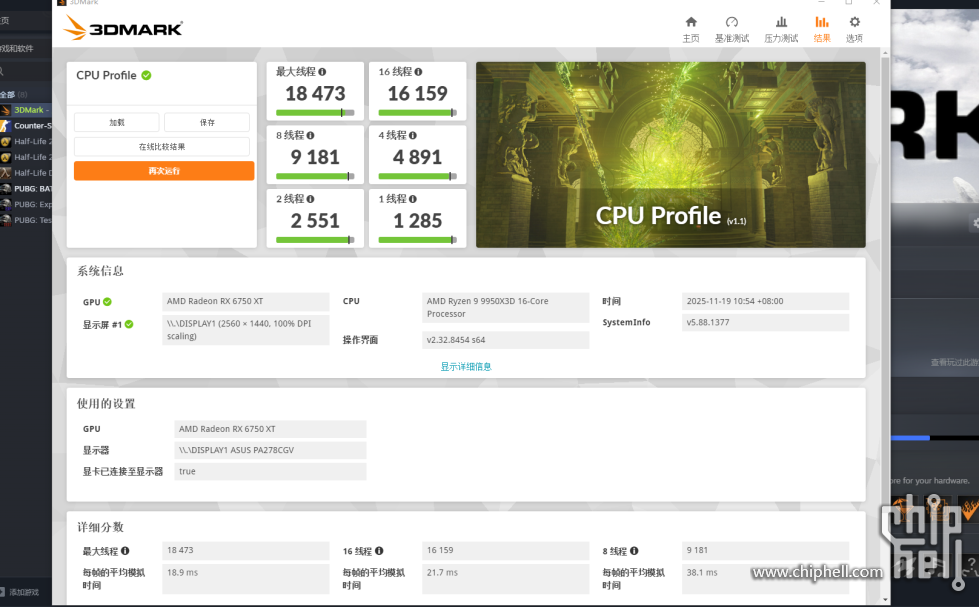
Task: Click info icon next to 4 线程 score card
Action: coord(413,136)
